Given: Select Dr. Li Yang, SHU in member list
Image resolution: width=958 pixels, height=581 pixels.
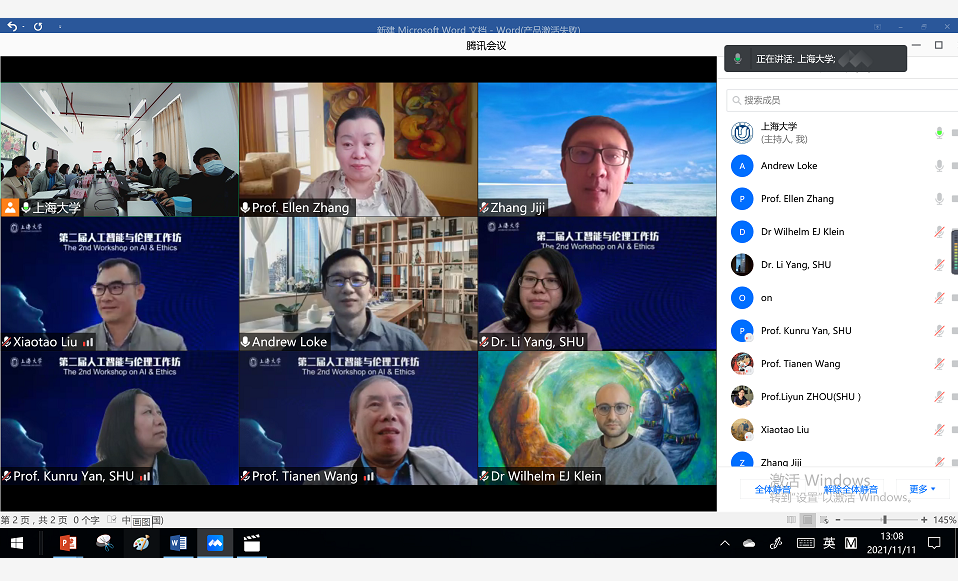Looking at the screenshot, I should [795, 265].
